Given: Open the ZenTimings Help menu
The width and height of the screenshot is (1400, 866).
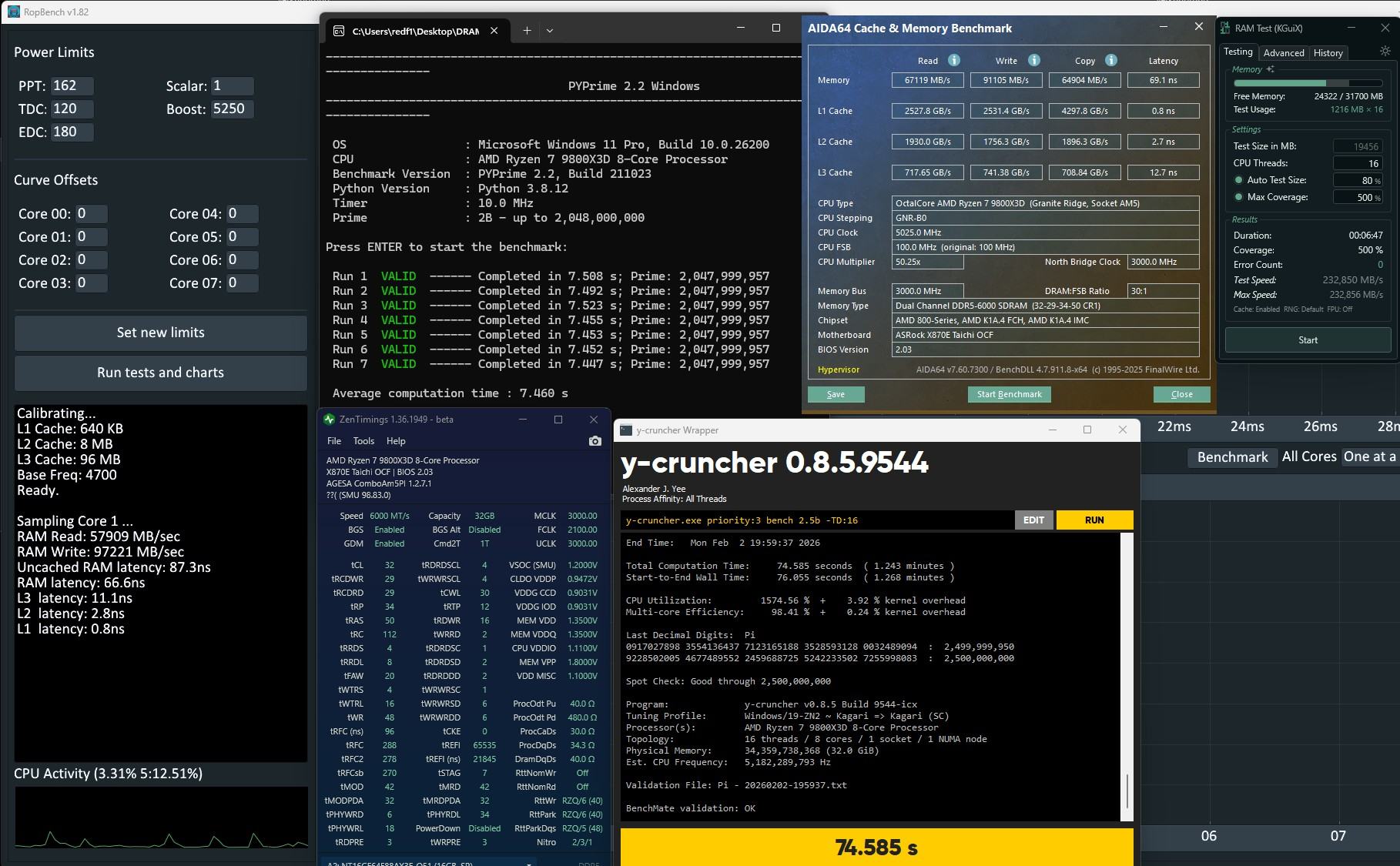Looking at the screenshot, I should tap(396, 441).
